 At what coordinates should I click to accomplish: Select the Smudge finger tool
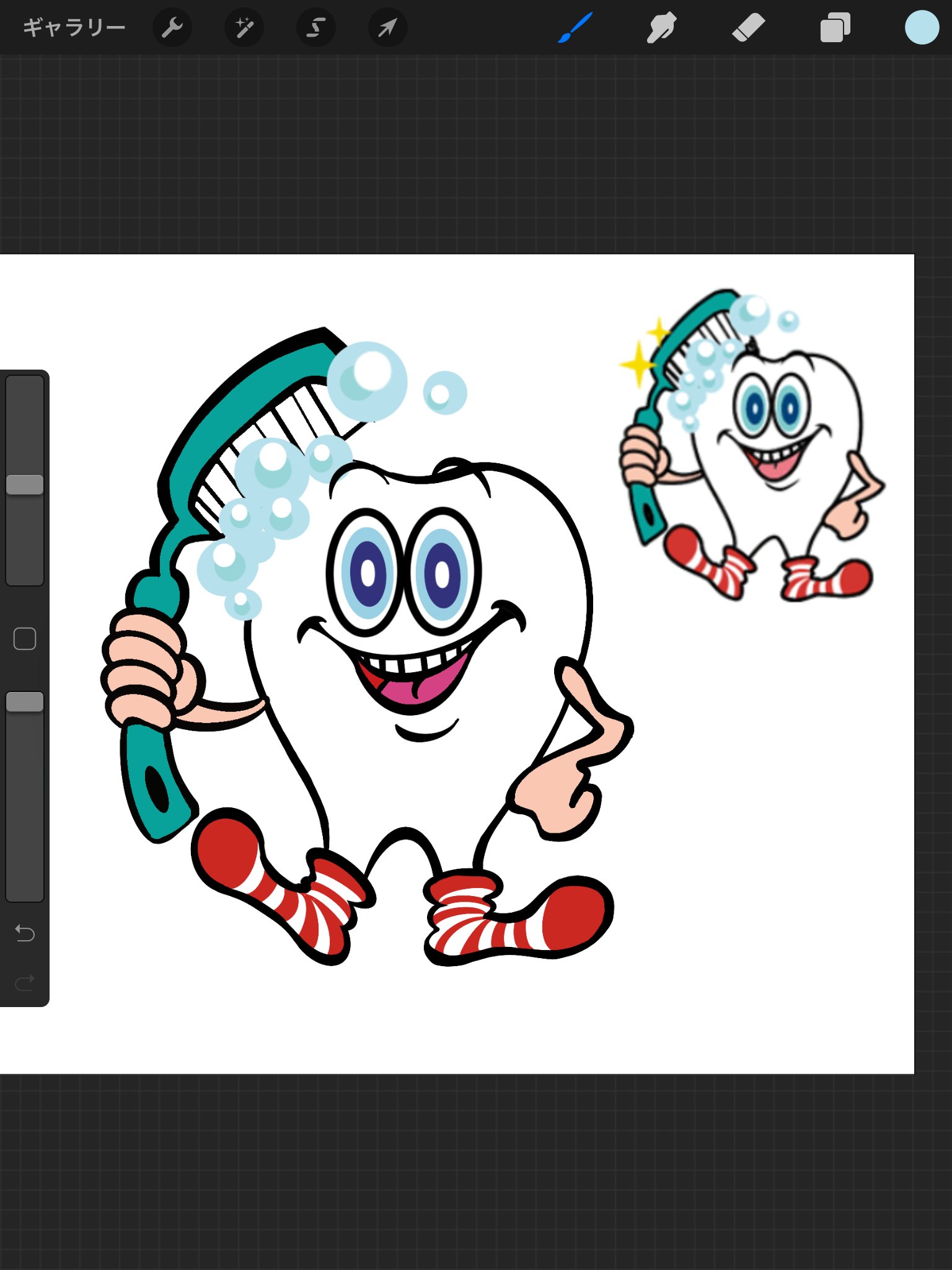[662, 28]
